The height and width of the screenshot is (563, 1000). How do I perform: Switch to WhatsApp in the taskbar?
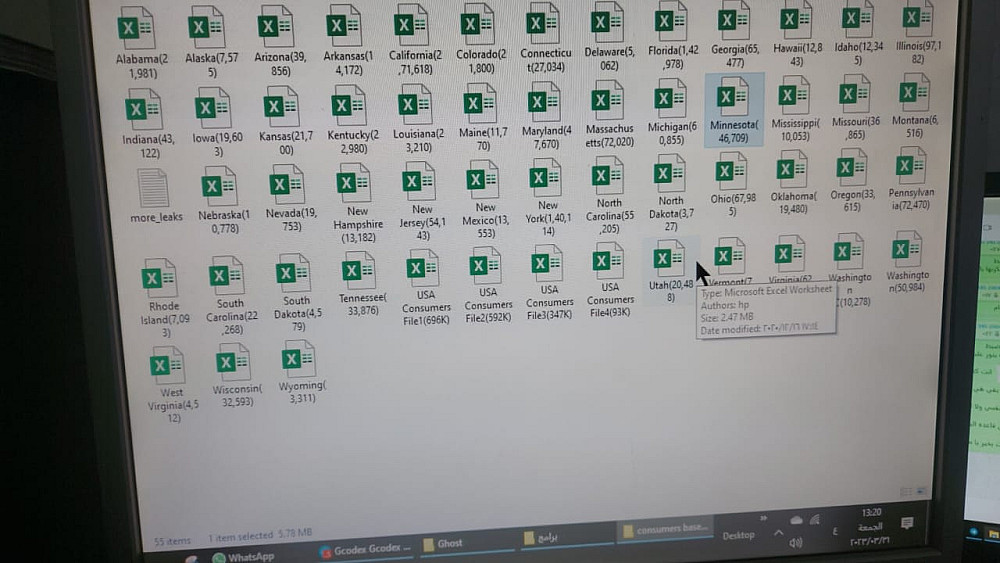coord(244,557)
